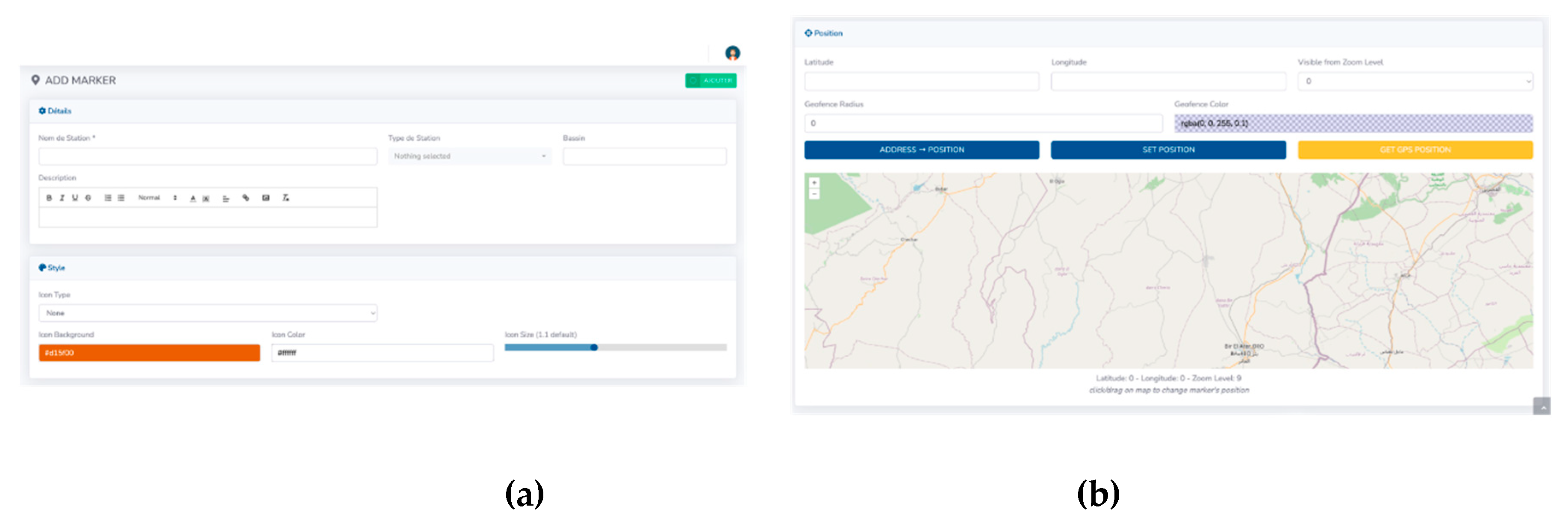Screen dimensions: 1568x521
Task: Open the user avatar menu
Action: click(x=732, y=53)
